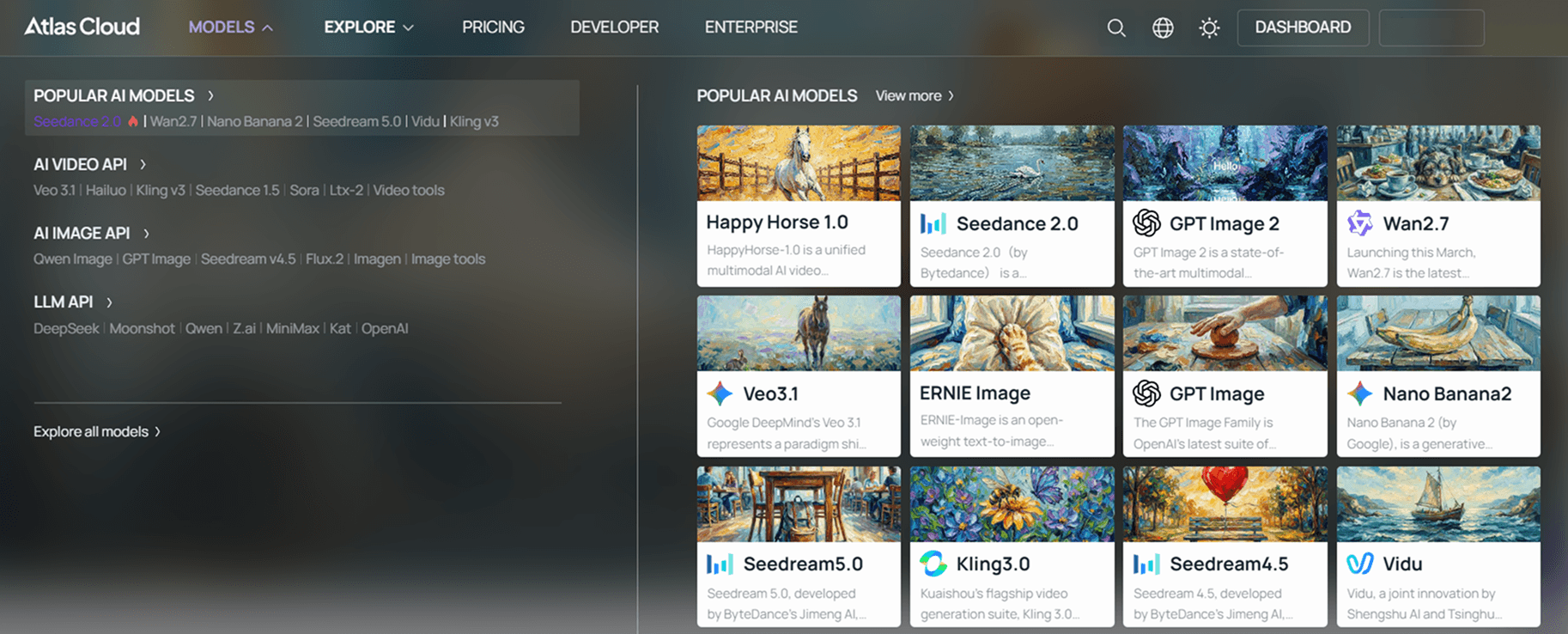Screen dimensions: 1568x634
Task: Click the Seedream5.0 card title
Action: coord(803,564)
